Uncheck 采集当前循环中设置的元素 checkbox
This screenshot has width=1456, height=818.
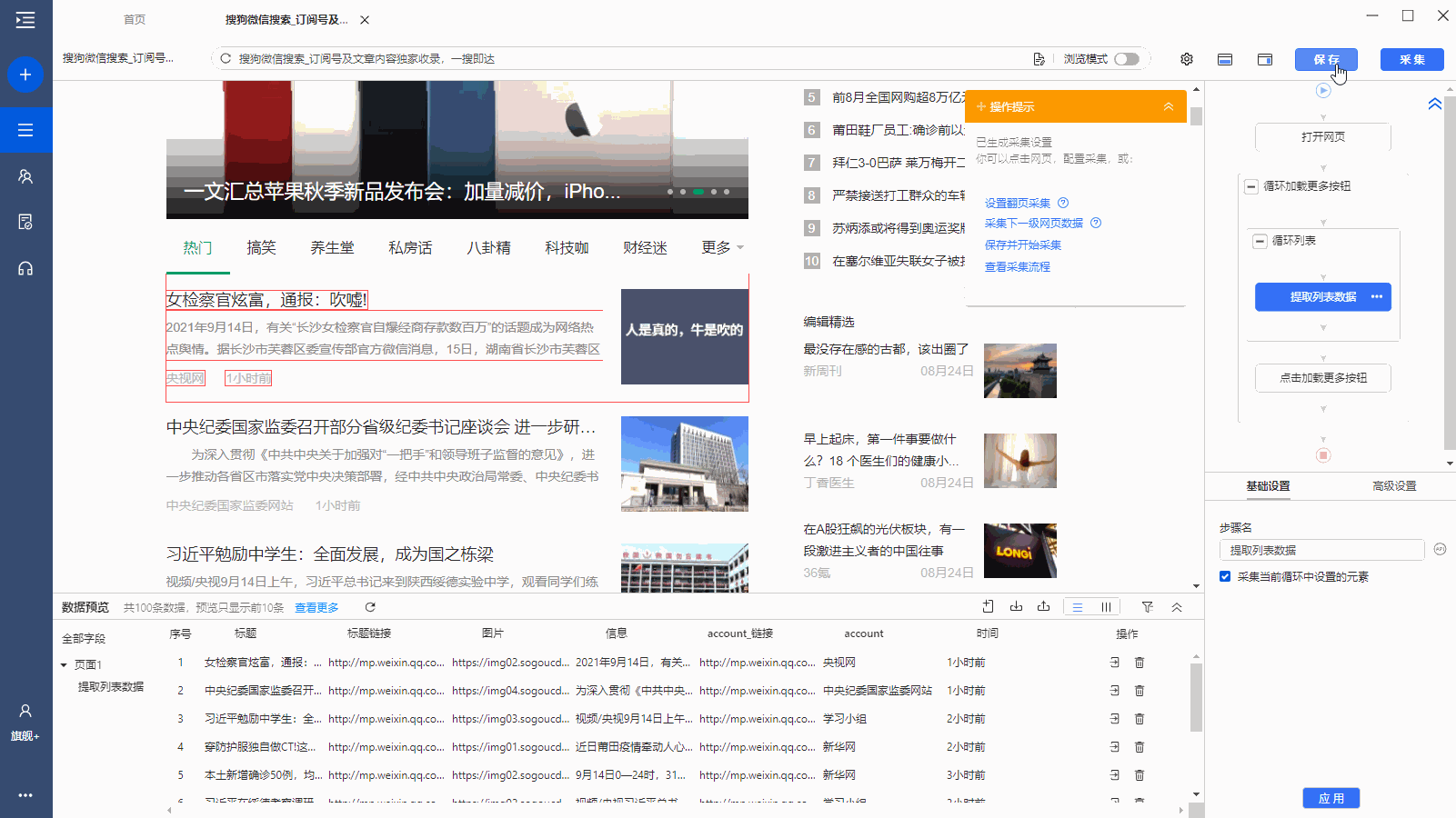(x=1225, y=576)
